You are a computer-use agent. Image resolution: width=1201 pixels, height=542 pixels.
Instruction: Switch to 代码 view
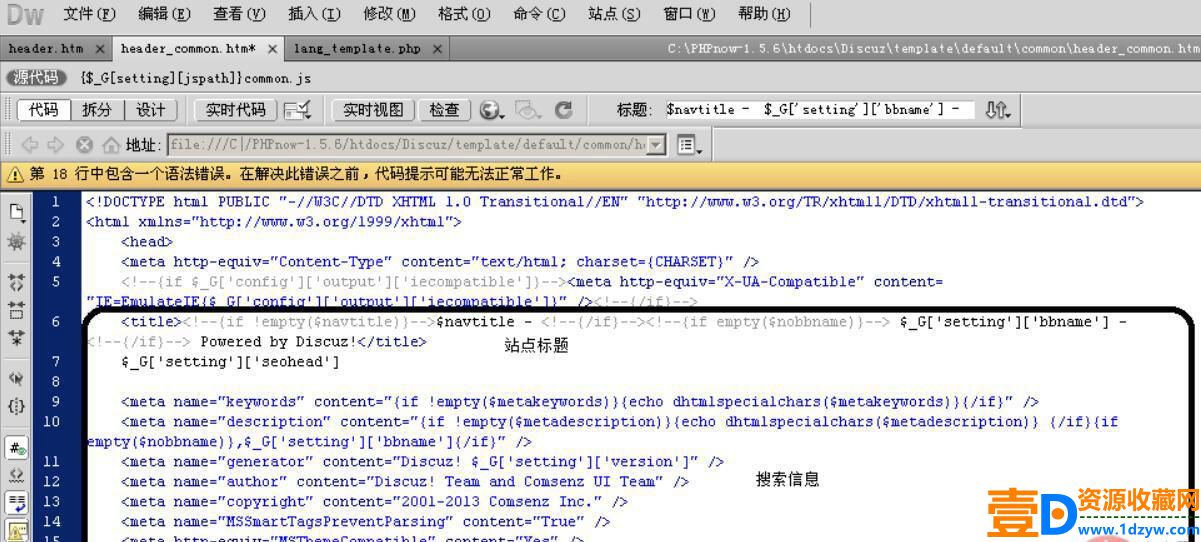[x=44, y=110]
